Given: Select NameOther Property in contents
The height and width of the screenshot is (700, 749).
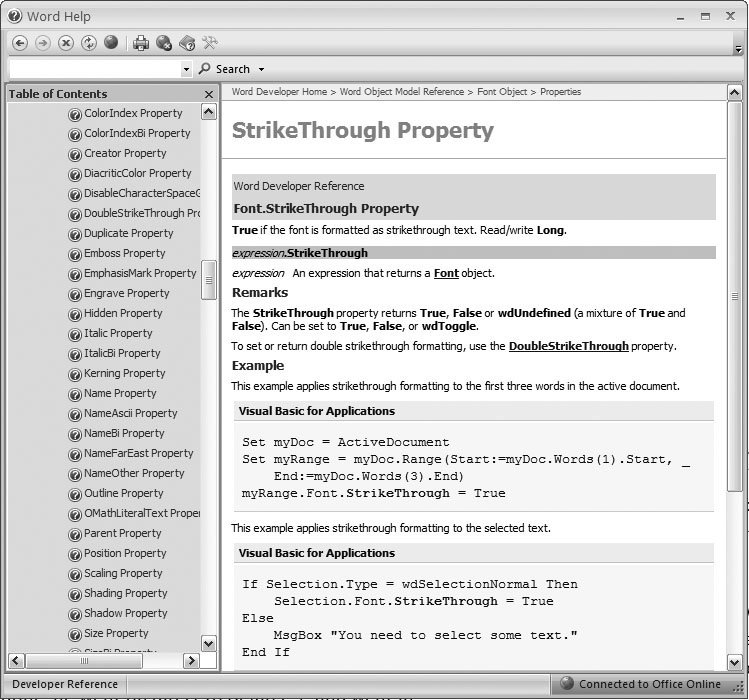Looking at the screenshot, I should point(134,473).
